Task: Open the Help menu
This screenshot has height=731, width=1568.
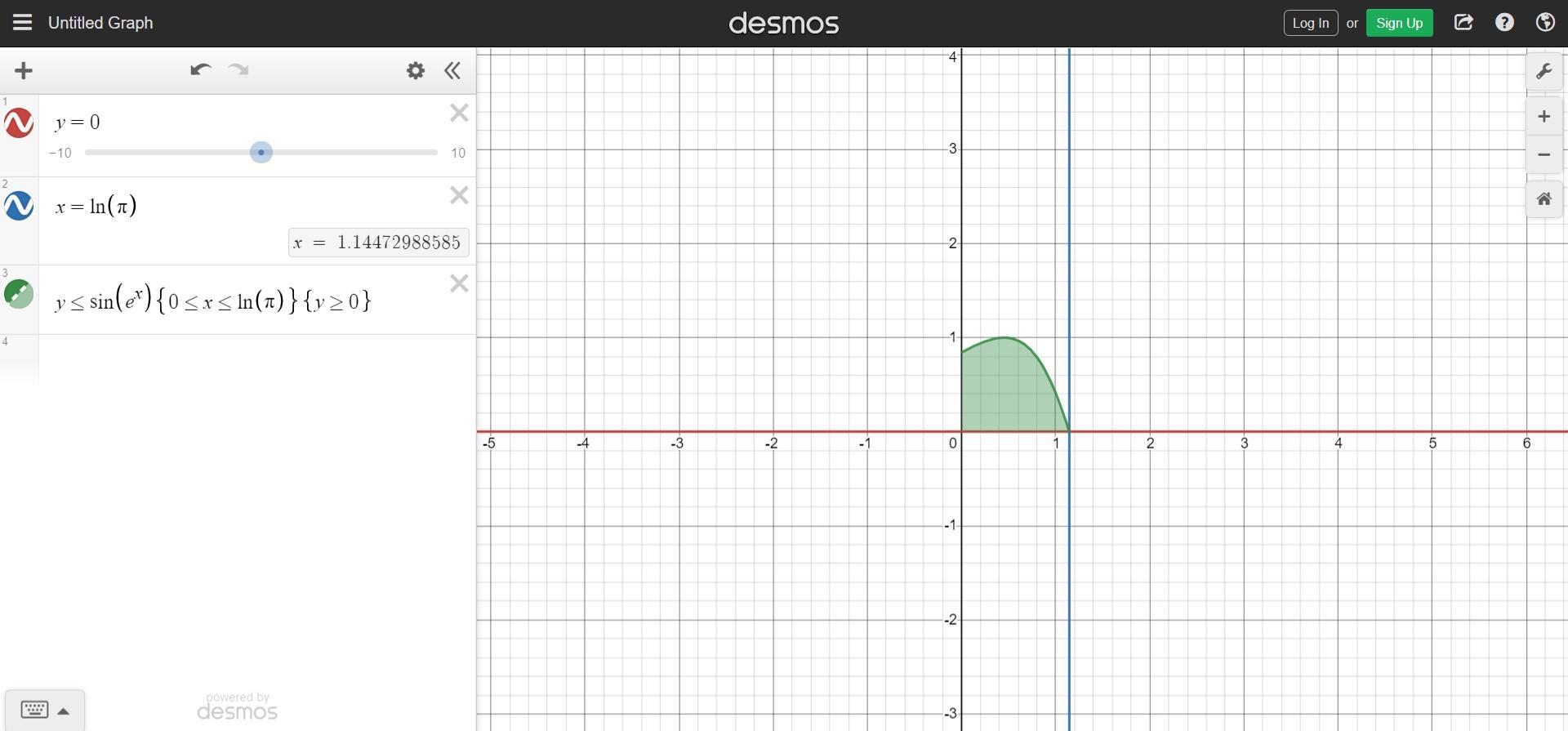Action: pos(1504,23)
